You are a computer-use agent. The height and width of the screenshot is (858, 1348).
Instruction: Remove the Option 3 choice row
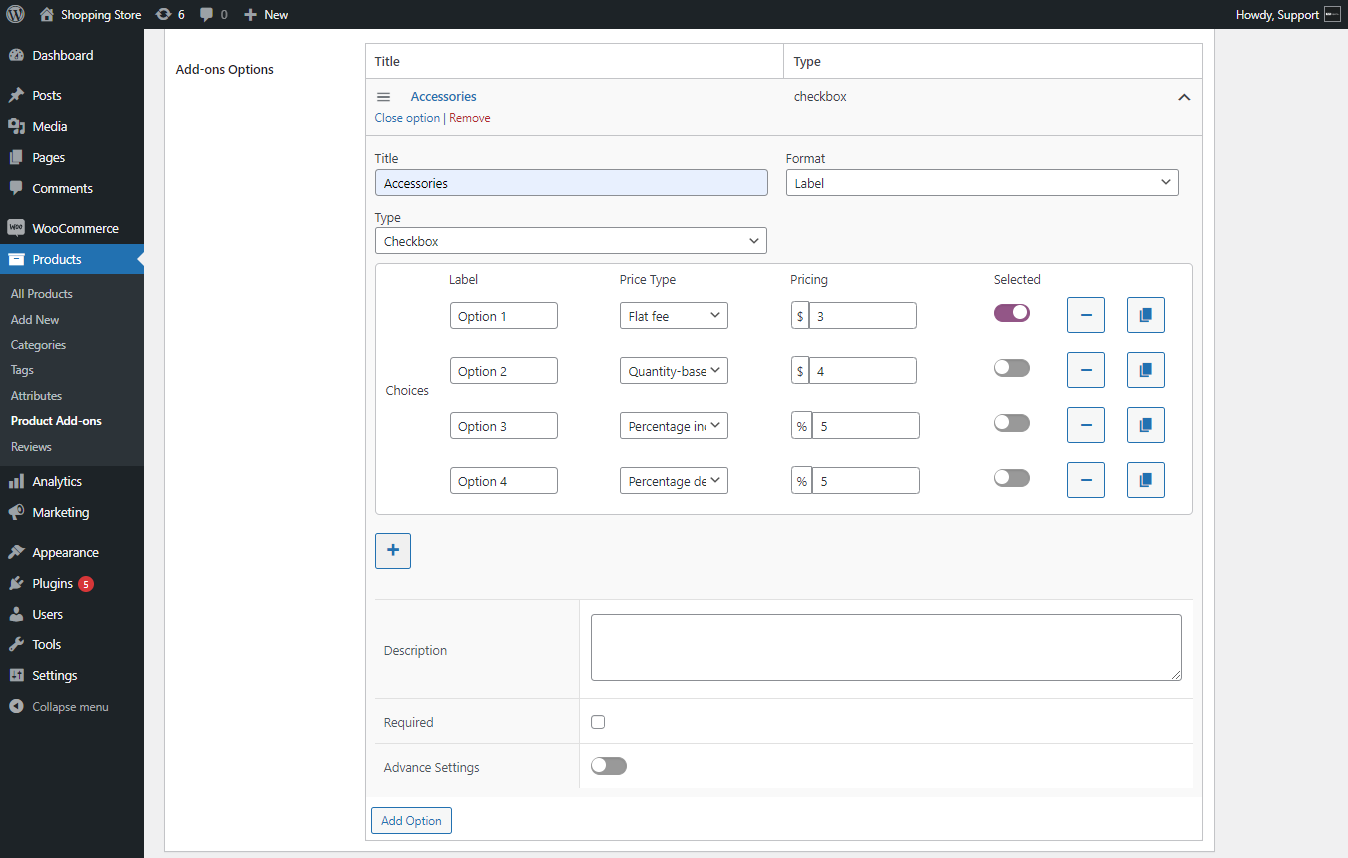click(1086, 425)
